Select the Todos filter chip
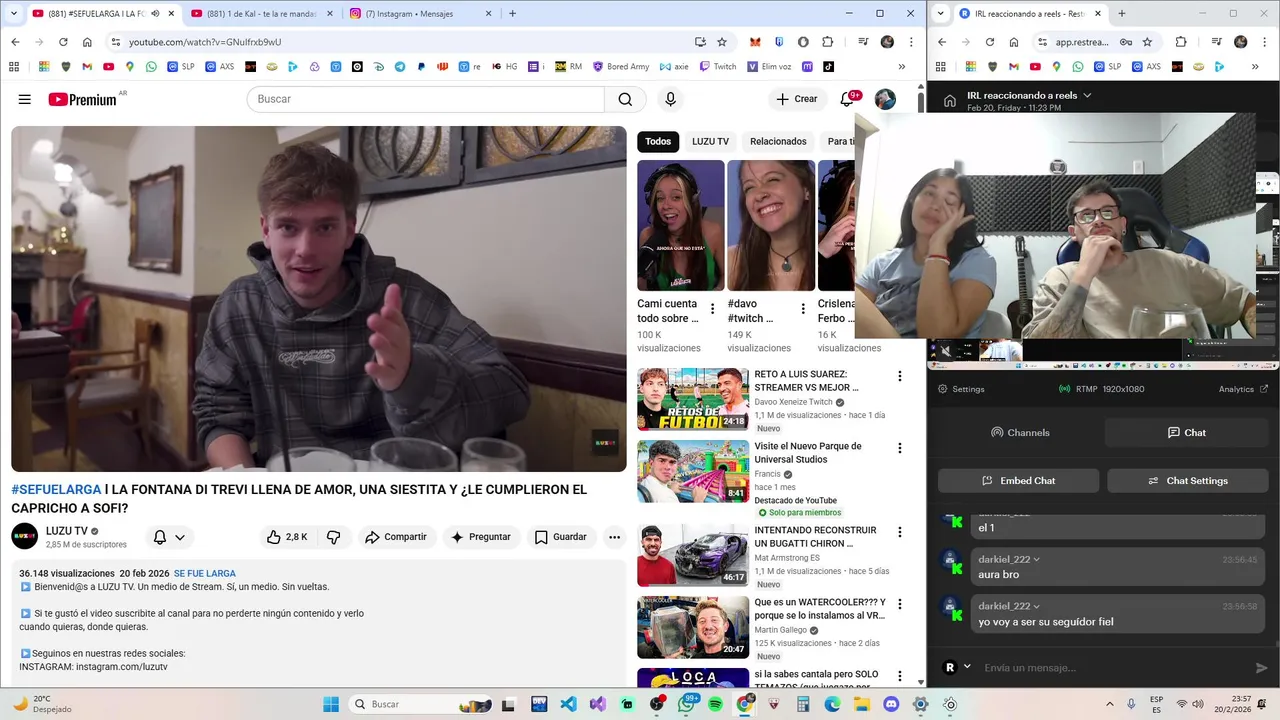1280x720 pixels. [x=658, y=141]
